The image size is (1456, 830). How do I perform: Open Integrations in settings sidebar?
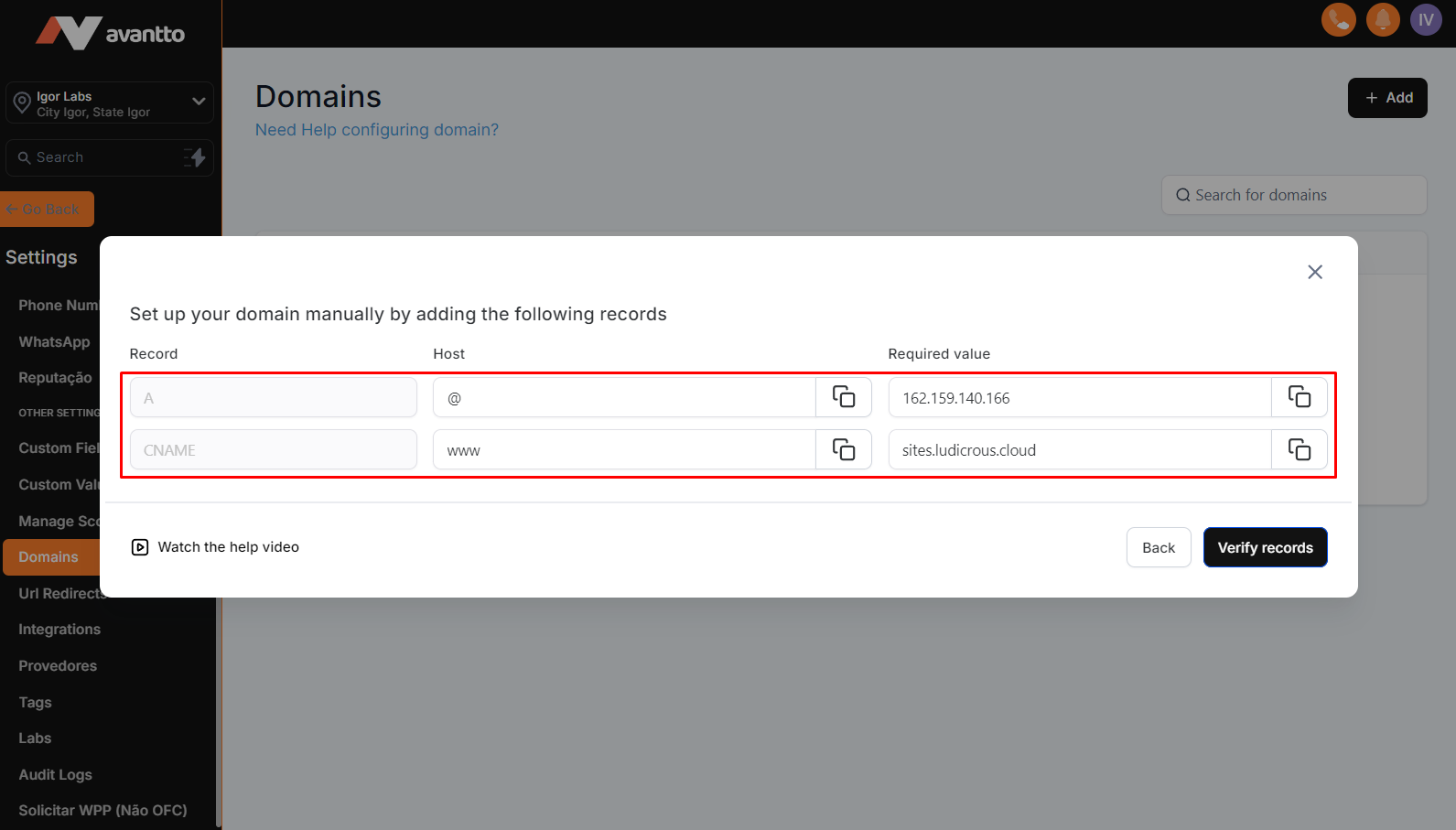(x=59, y=630)
